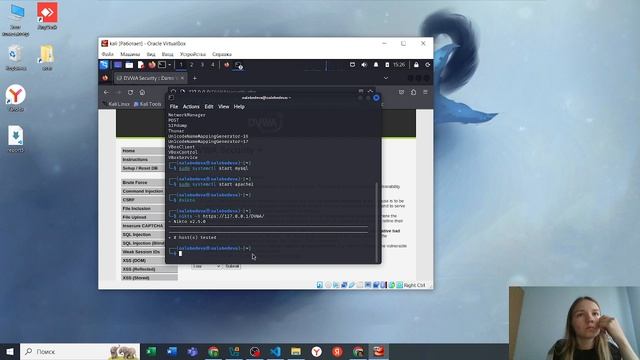Click the 15:26 clock in Kali panel
The height and width of the screenshot is (360, 640).
click(399, 65)
